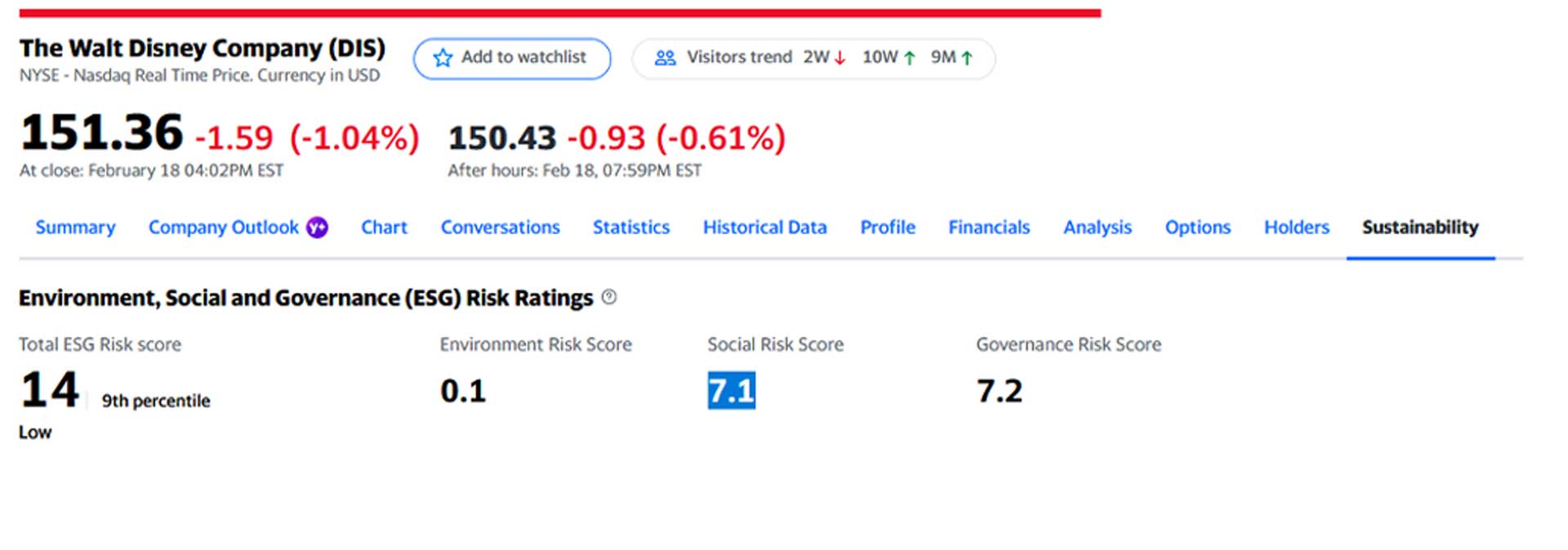
Task: Click the green up arrow next to 10W
Action: 910,58
